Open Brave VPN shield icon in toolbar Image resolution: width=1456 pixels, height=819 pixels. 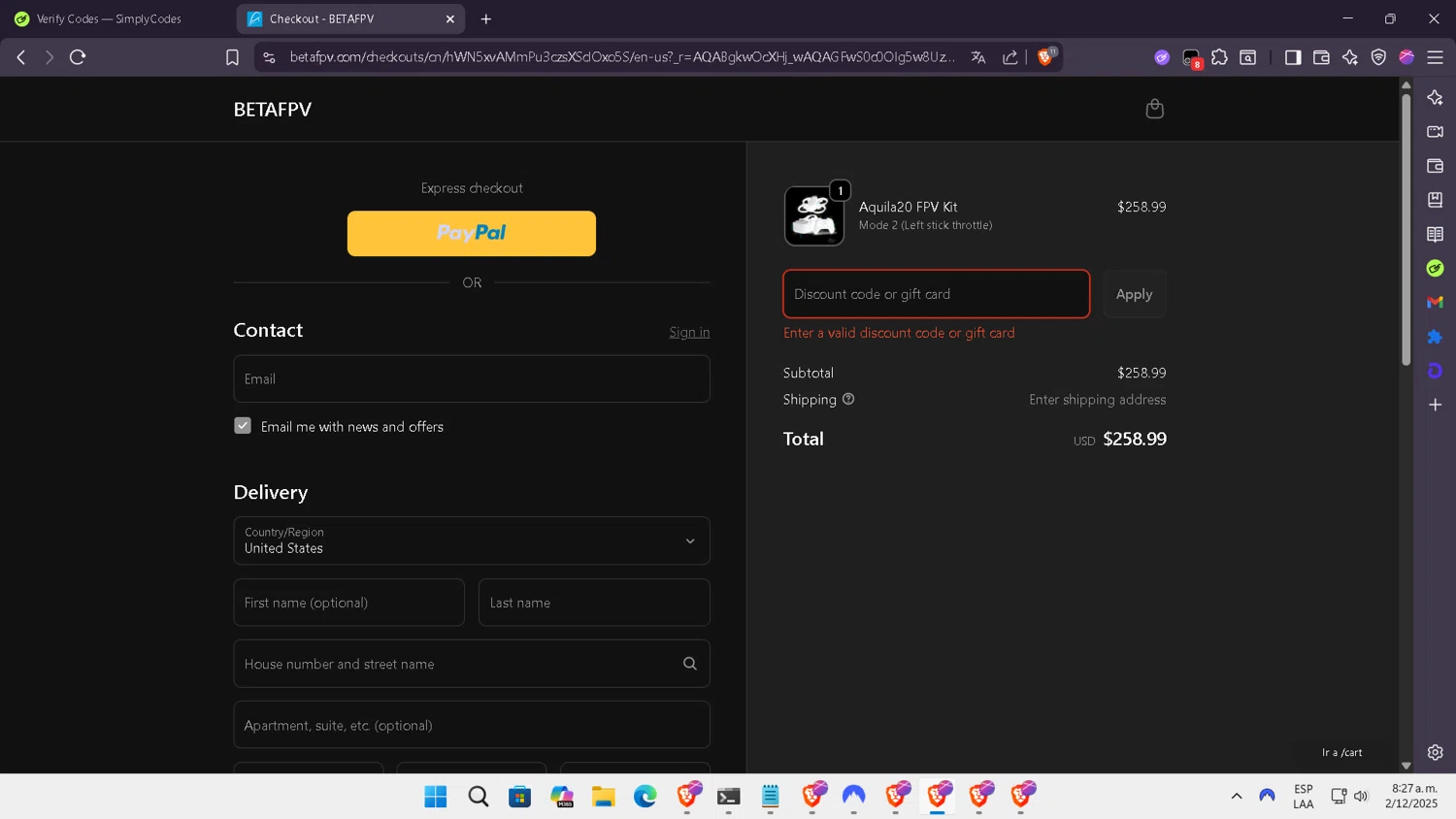(1378, 57)
